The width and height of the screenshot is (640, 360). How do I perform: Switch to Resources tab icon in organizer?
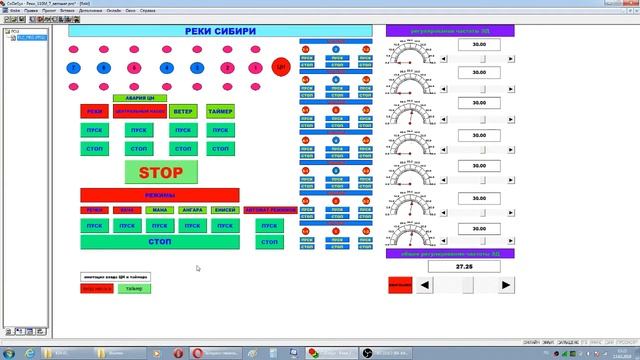tap(40, 331)
